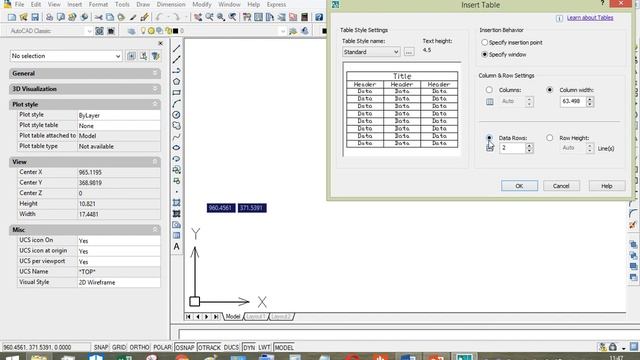The width and height of the screenshot is (640, 360).
Task: Click the Plot printer icon
Action: [49, 17]
